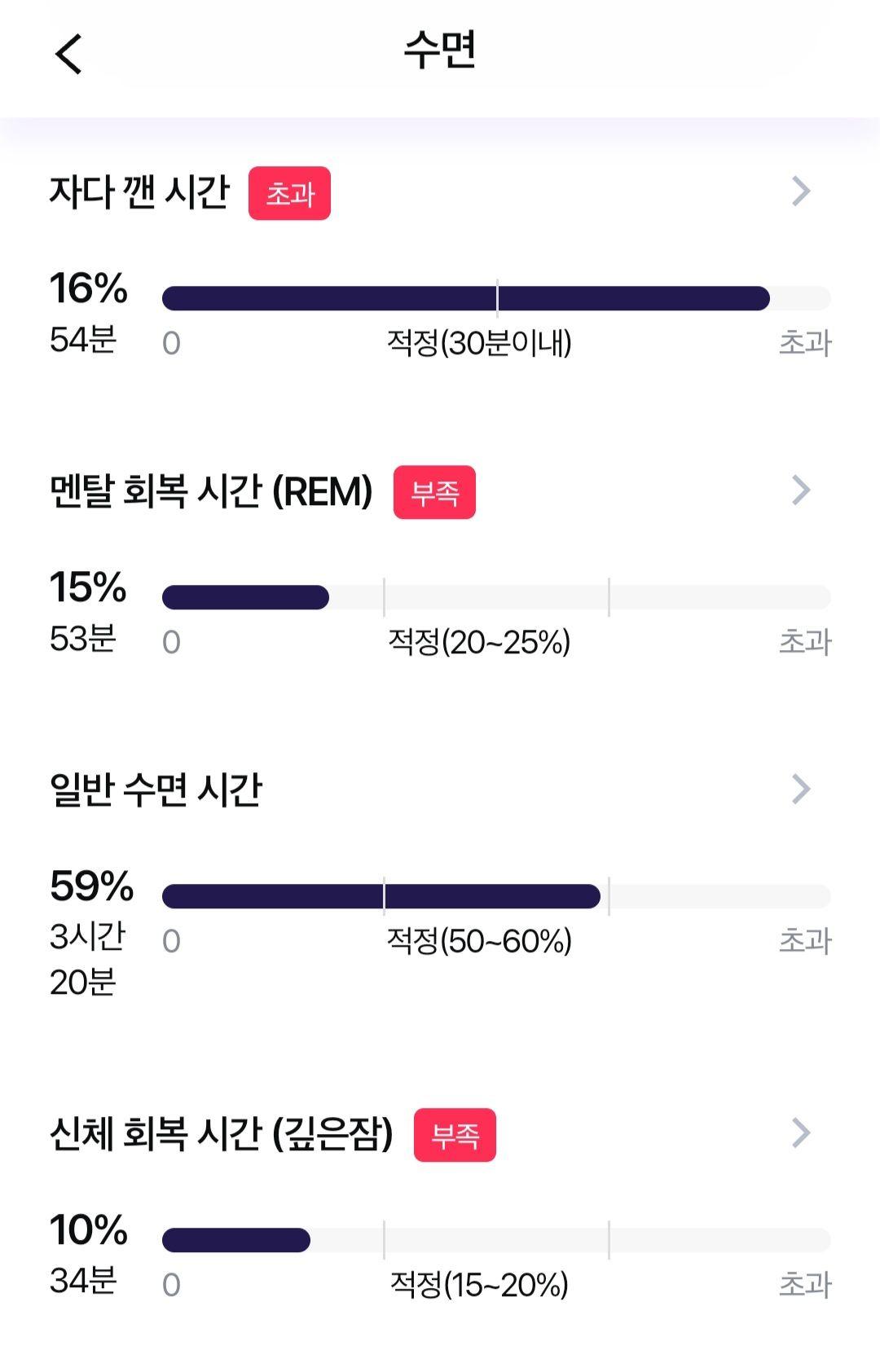Tap the 초과 red badge
The width and height of the screenshot is (880, 1372).
tap(289, 193)
